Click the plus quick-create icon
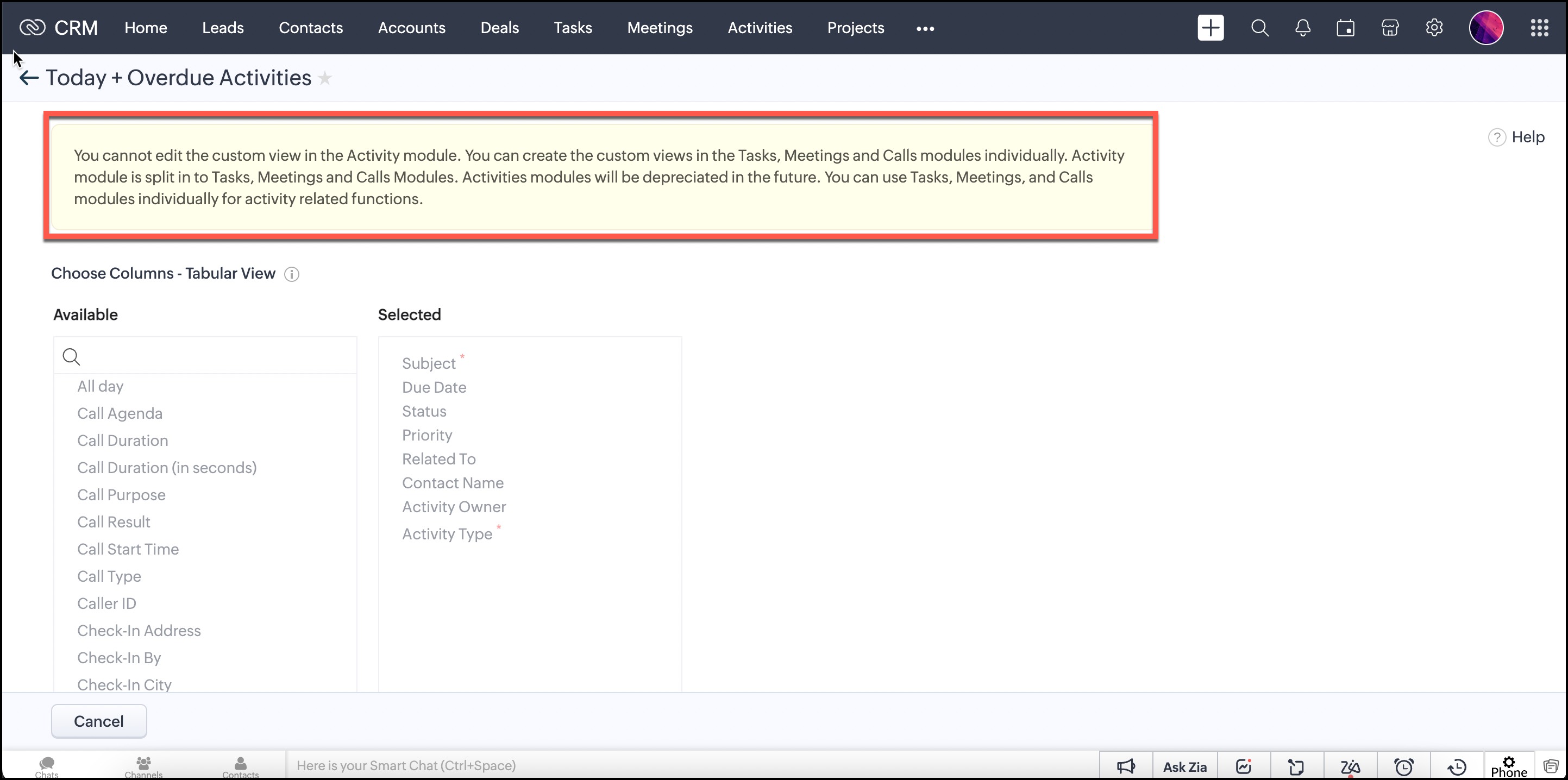 click(x=1210, y=28)
